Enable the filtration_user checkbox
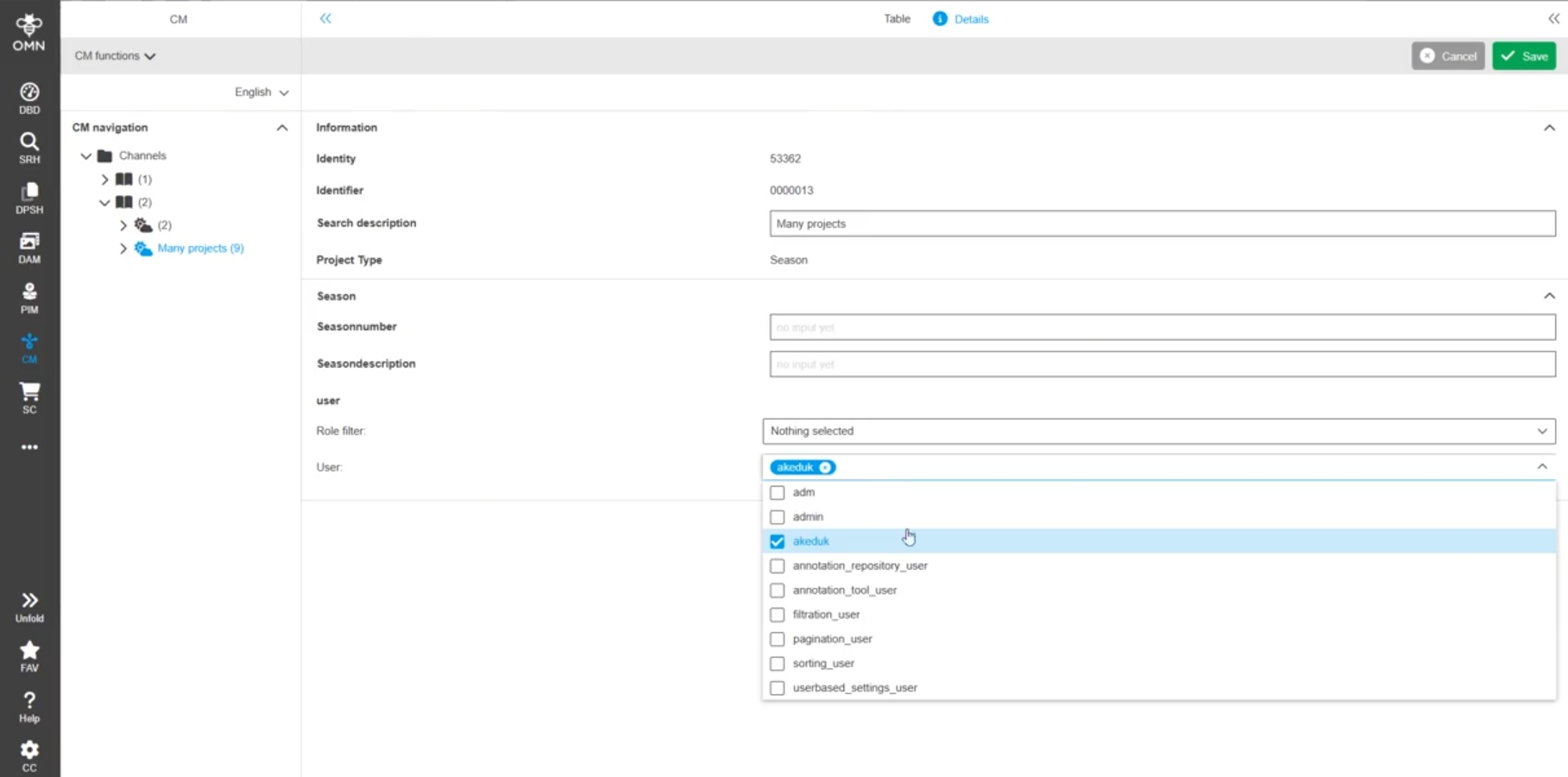 (x=778, y=615)
